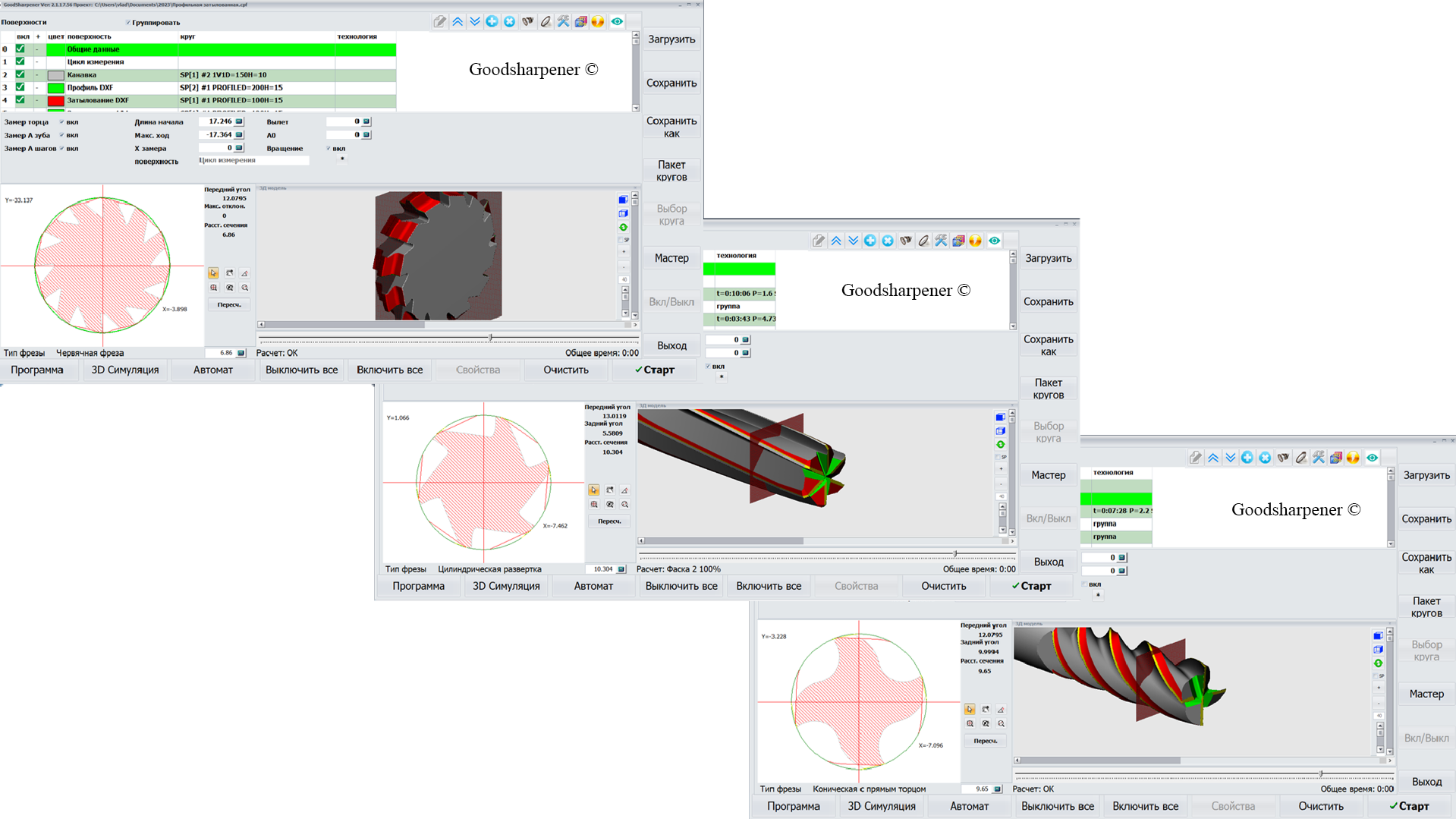Click the pencil edit icon in the Червячная фреза window toolbar
The height and width of the screenshot is (819, 1456).
[x=440, y=21]
